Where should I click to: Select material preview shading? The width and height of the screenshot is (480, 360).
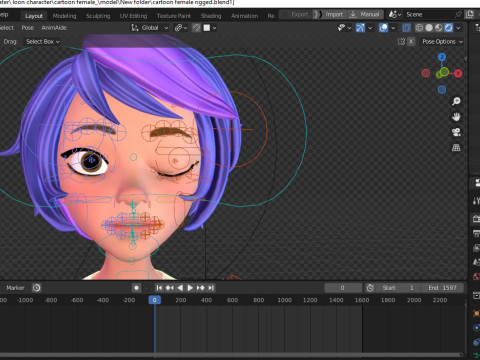tap(439, 28)
